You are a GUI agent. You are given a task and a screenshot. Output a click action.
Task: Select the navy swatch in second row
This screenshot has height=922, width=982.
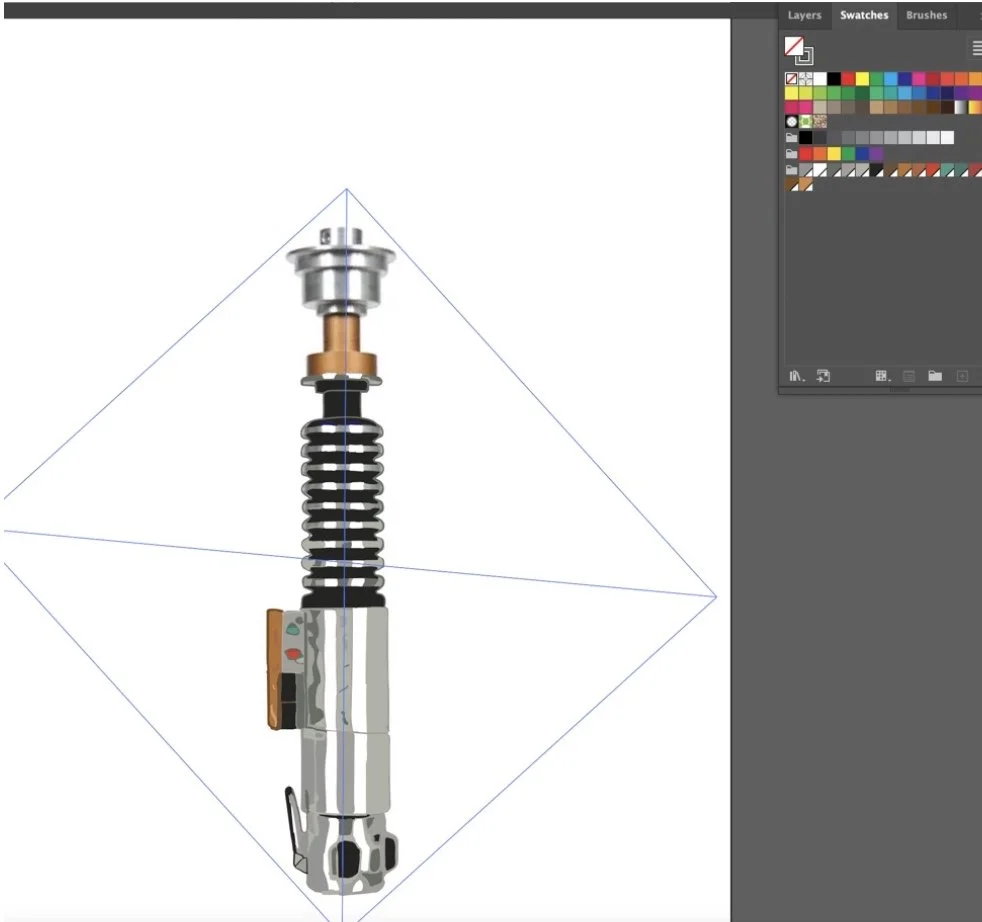[947, 93]
